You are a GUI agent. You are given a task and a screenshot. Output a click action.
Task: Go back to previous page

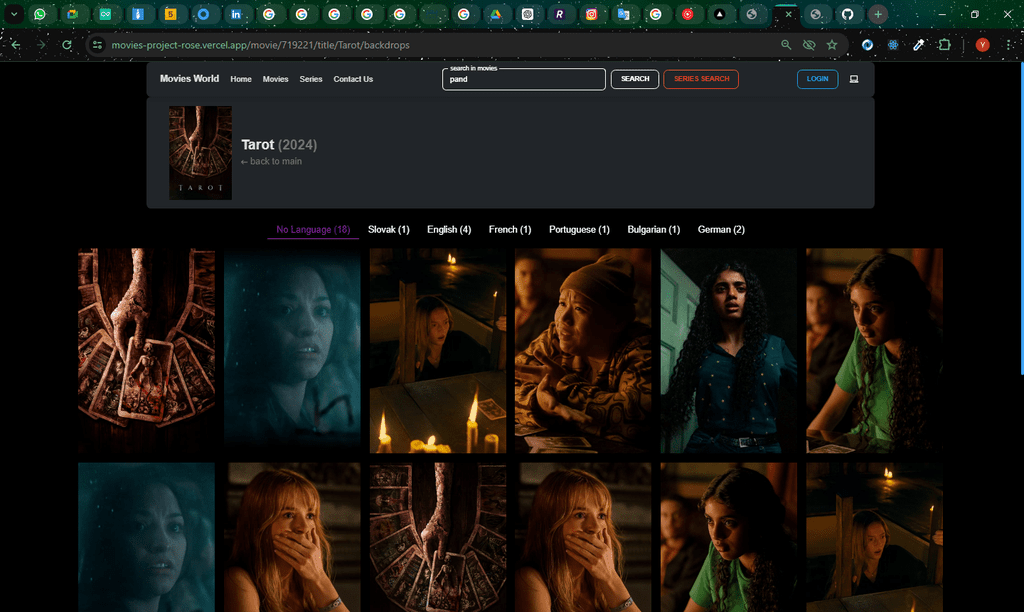click(x=16, y=45)
